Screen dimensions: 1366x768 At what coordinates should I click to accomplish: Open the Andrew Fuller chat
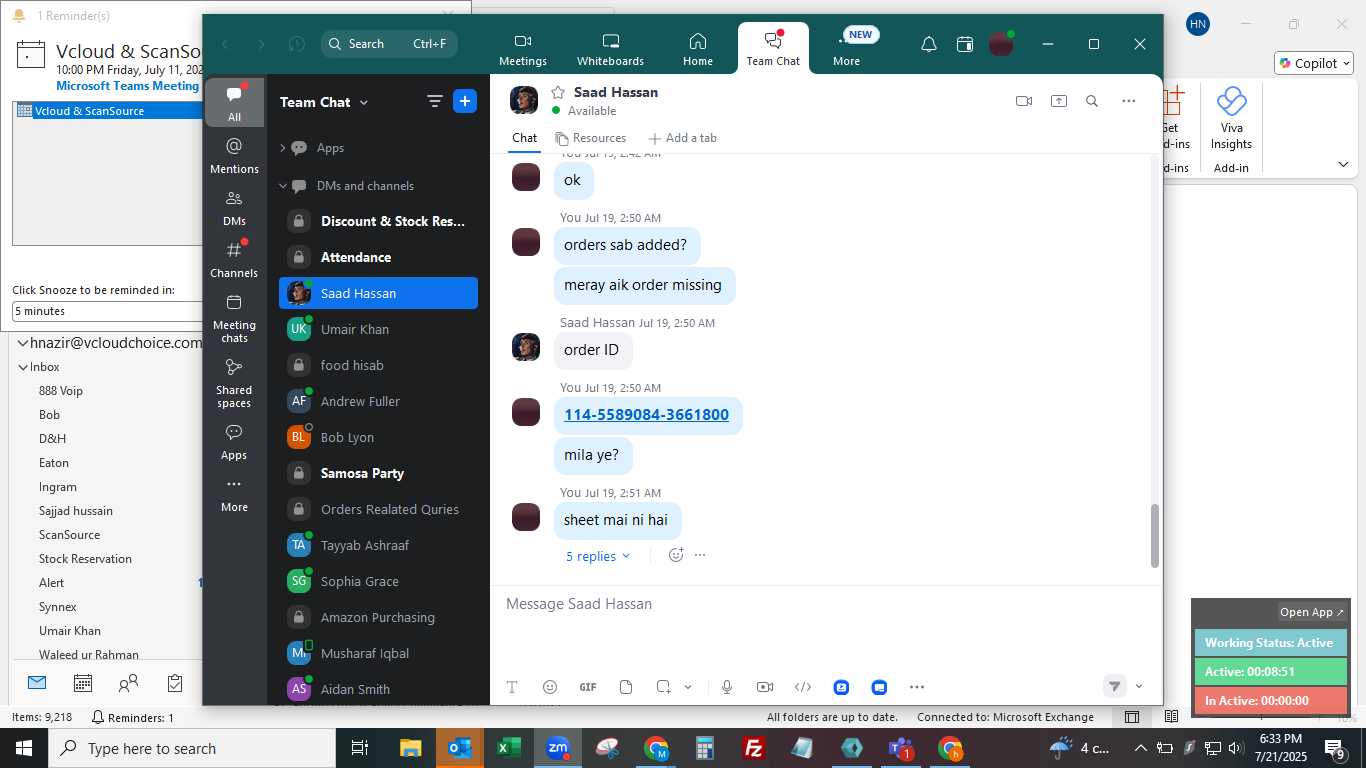tap(378, 401)
